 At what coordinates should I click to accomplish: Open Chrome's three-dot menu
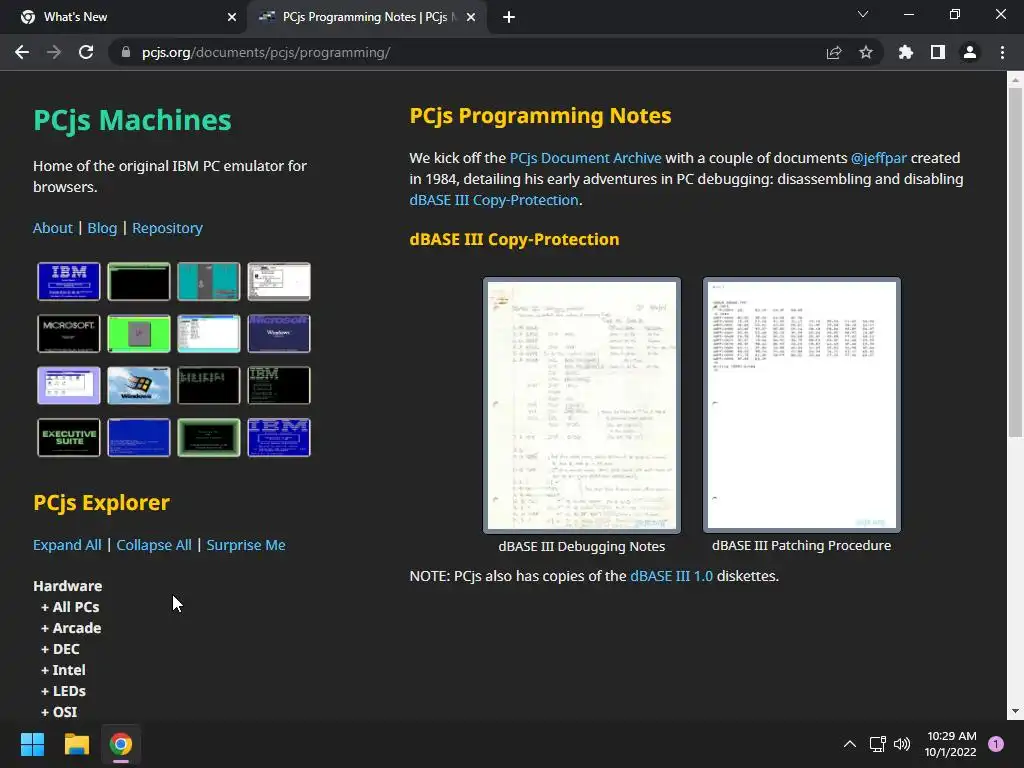point(1002,52)
